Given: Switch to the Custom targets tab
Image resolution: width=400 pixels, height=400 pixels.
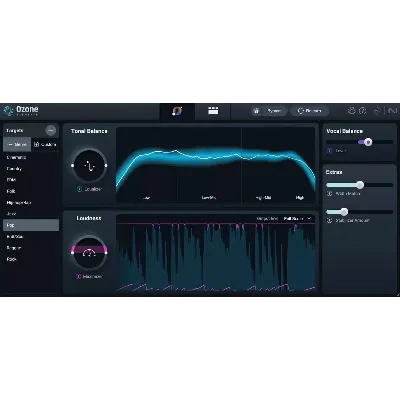Looking at the screenshot, I should tap(45, 144).
